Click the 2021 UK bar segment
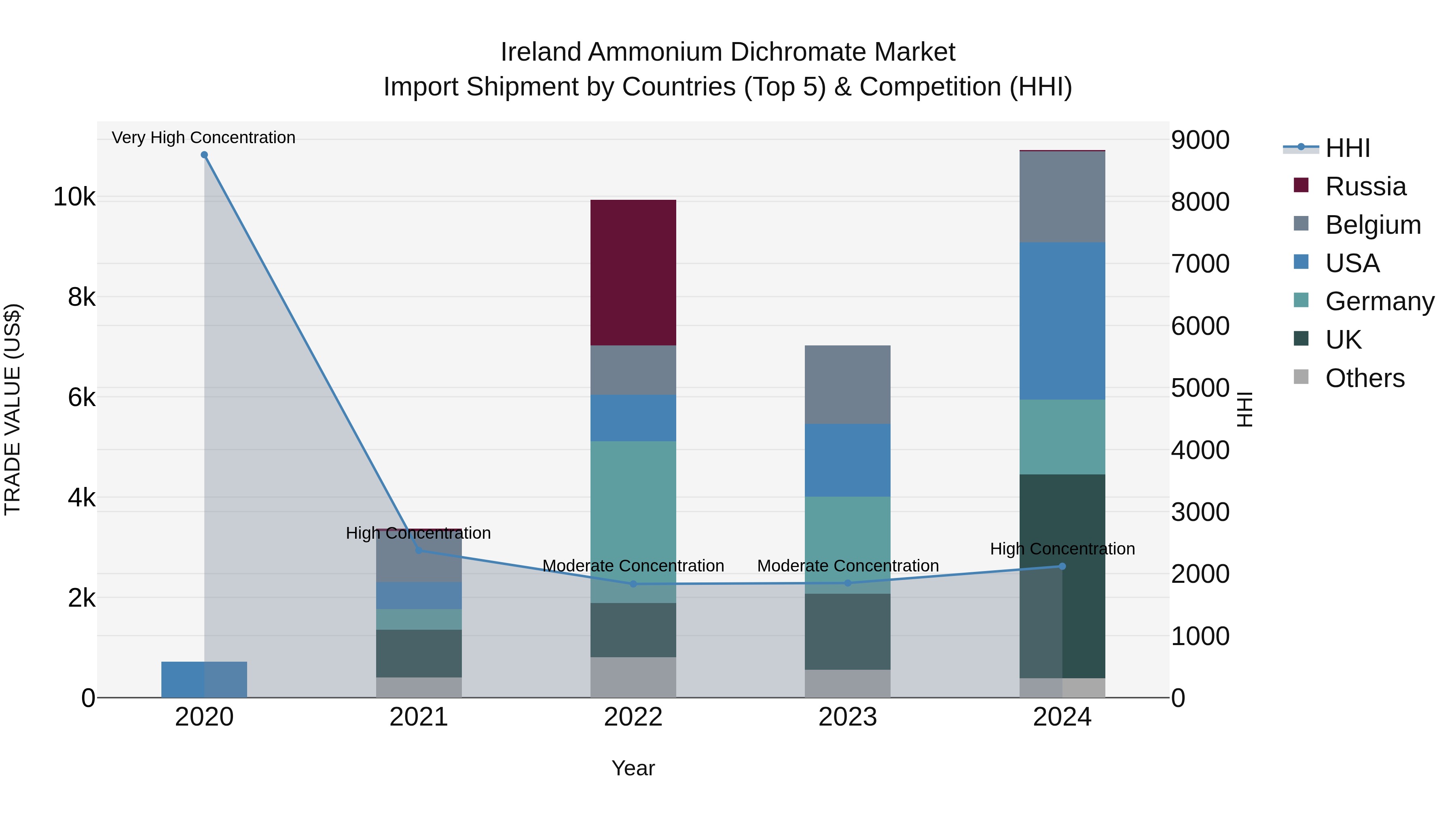 tap(419, 654)
